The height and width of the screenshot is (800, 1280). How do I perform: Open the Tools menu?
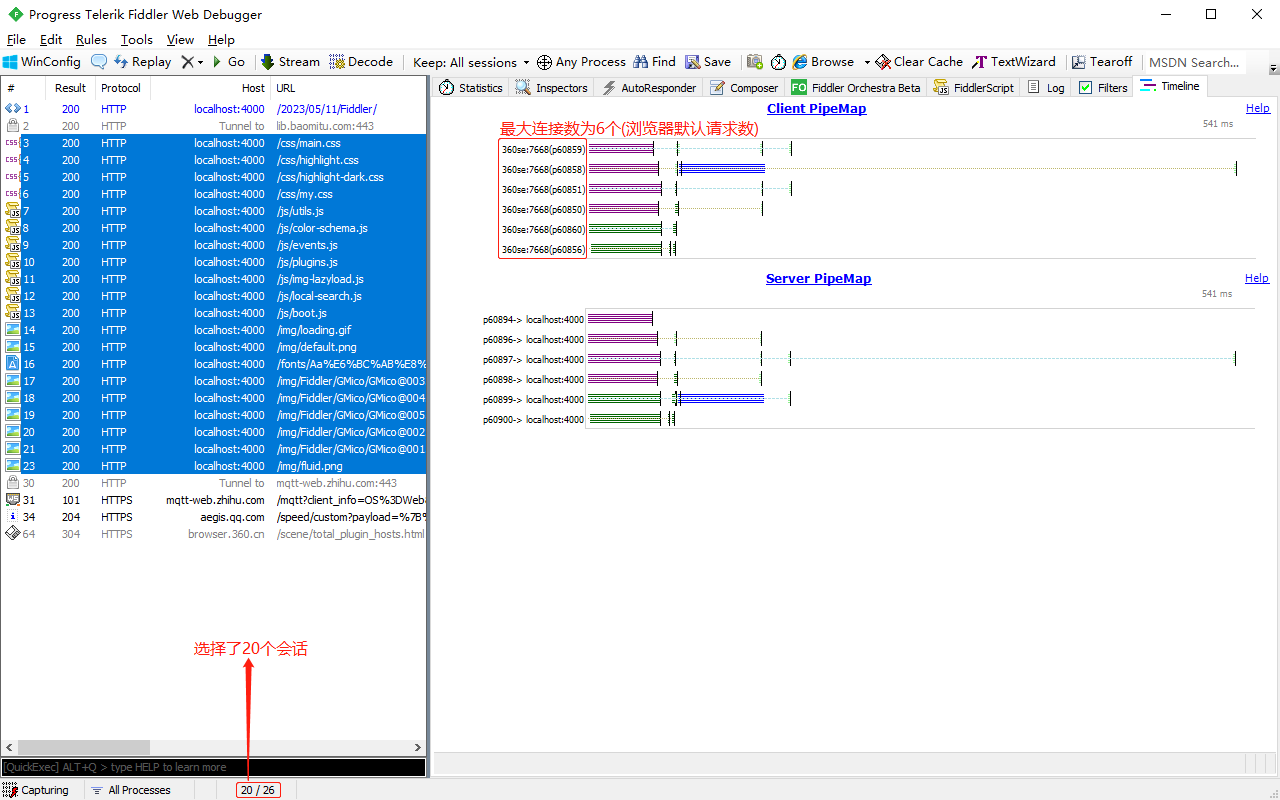tap(137, 40)
